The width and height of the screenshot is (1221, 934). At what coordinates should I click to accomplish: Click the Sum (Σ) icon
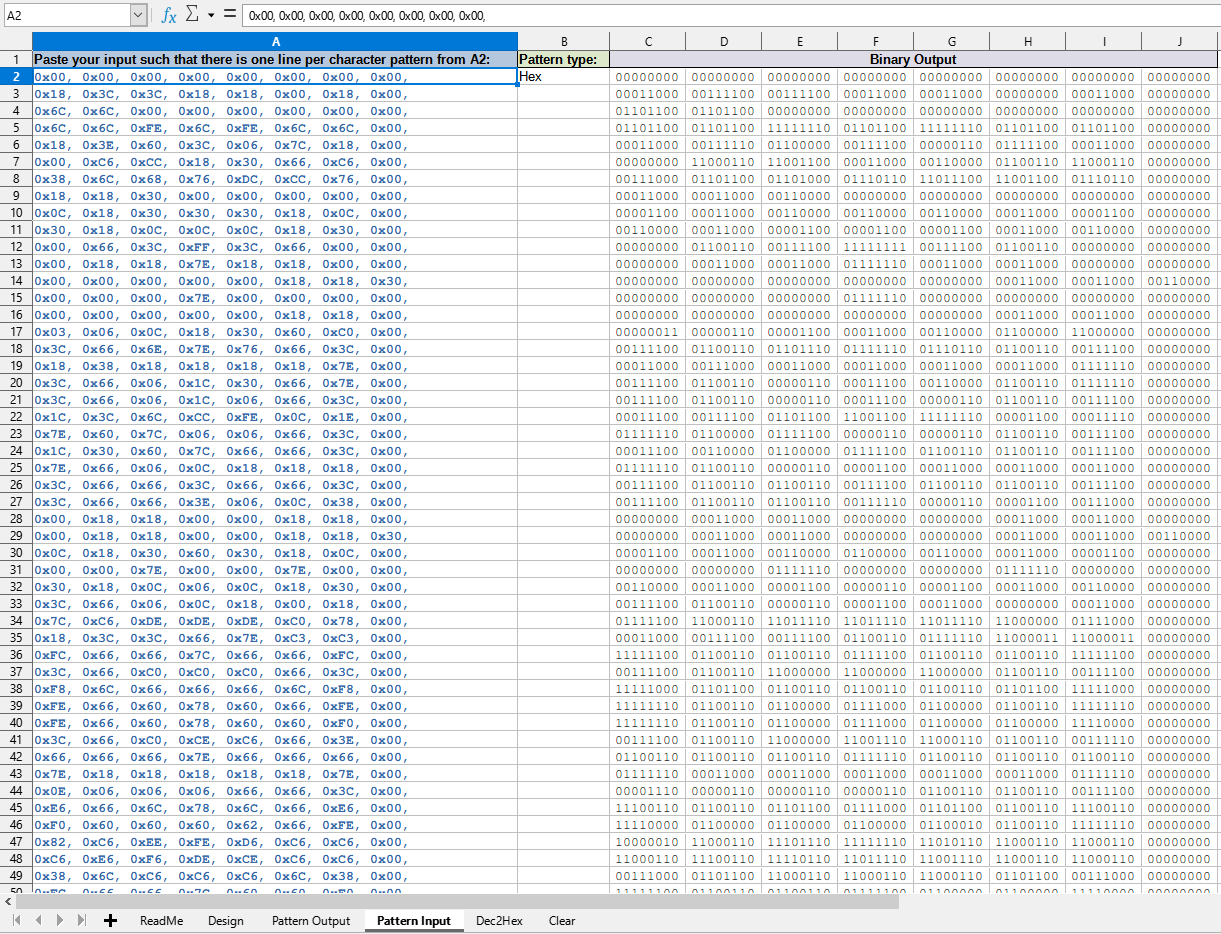click(192, 15)
